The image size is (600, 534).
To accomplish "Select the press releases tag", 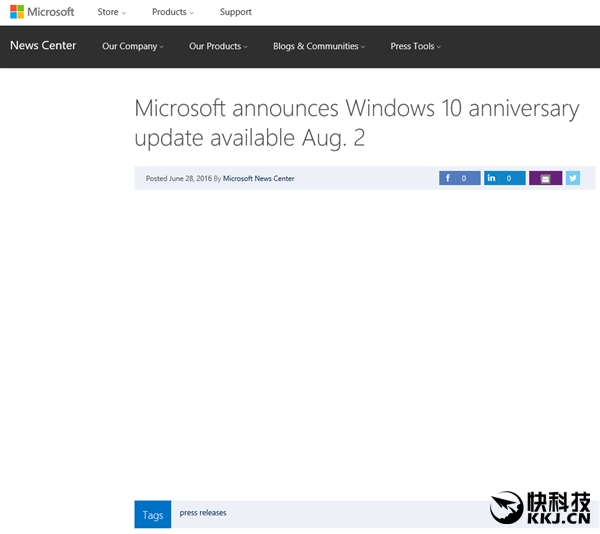I will pos(203,513).
